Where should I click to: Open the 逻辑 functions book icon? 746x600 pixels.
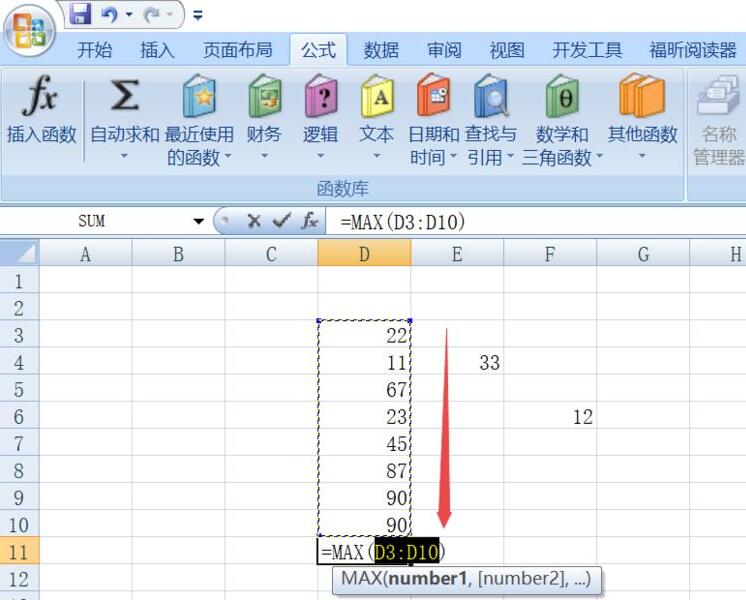click(321, 95)
